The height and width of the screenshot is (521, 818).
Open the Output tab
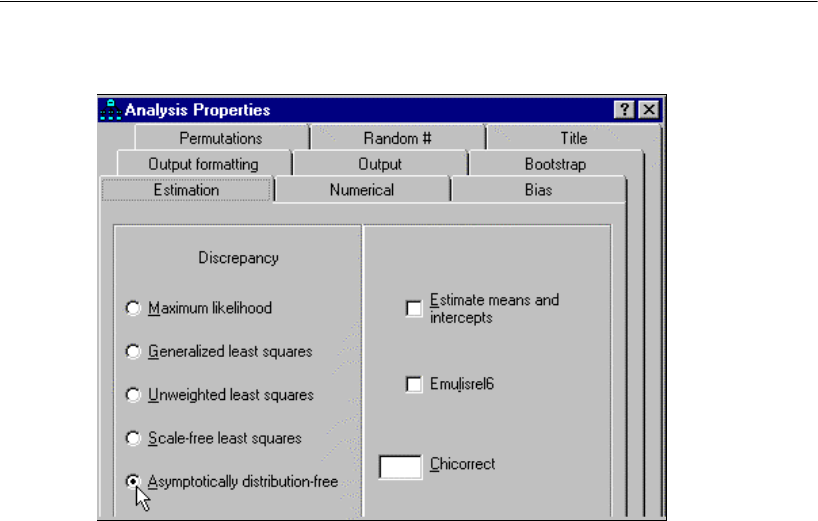[x=380, y=164]
